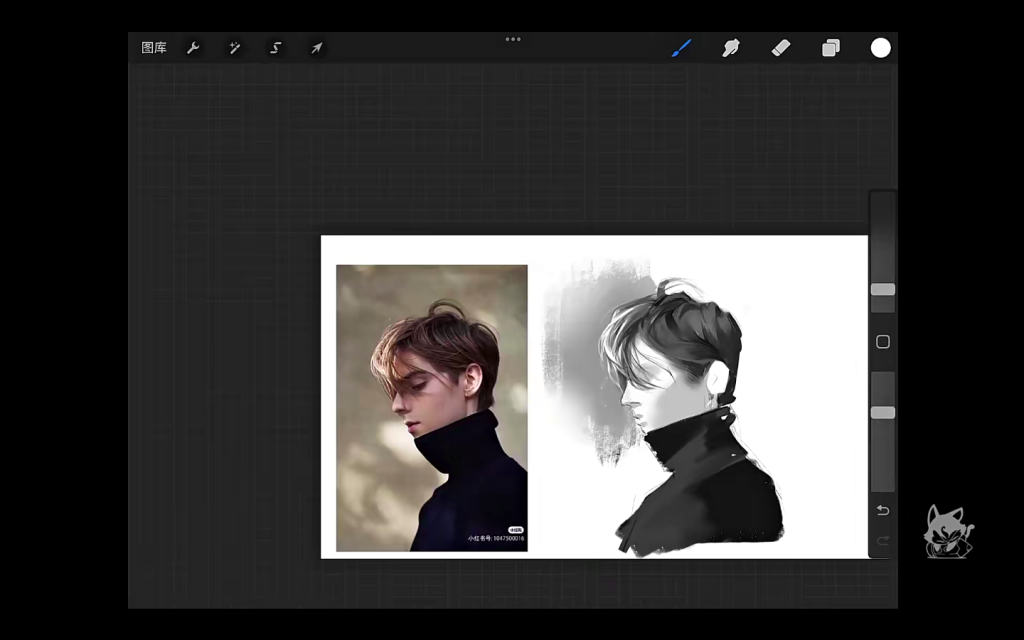Select the Smudge tool
Image resolution: width=1024 pixels, height=640 pixels.
[x=731, y=48]
